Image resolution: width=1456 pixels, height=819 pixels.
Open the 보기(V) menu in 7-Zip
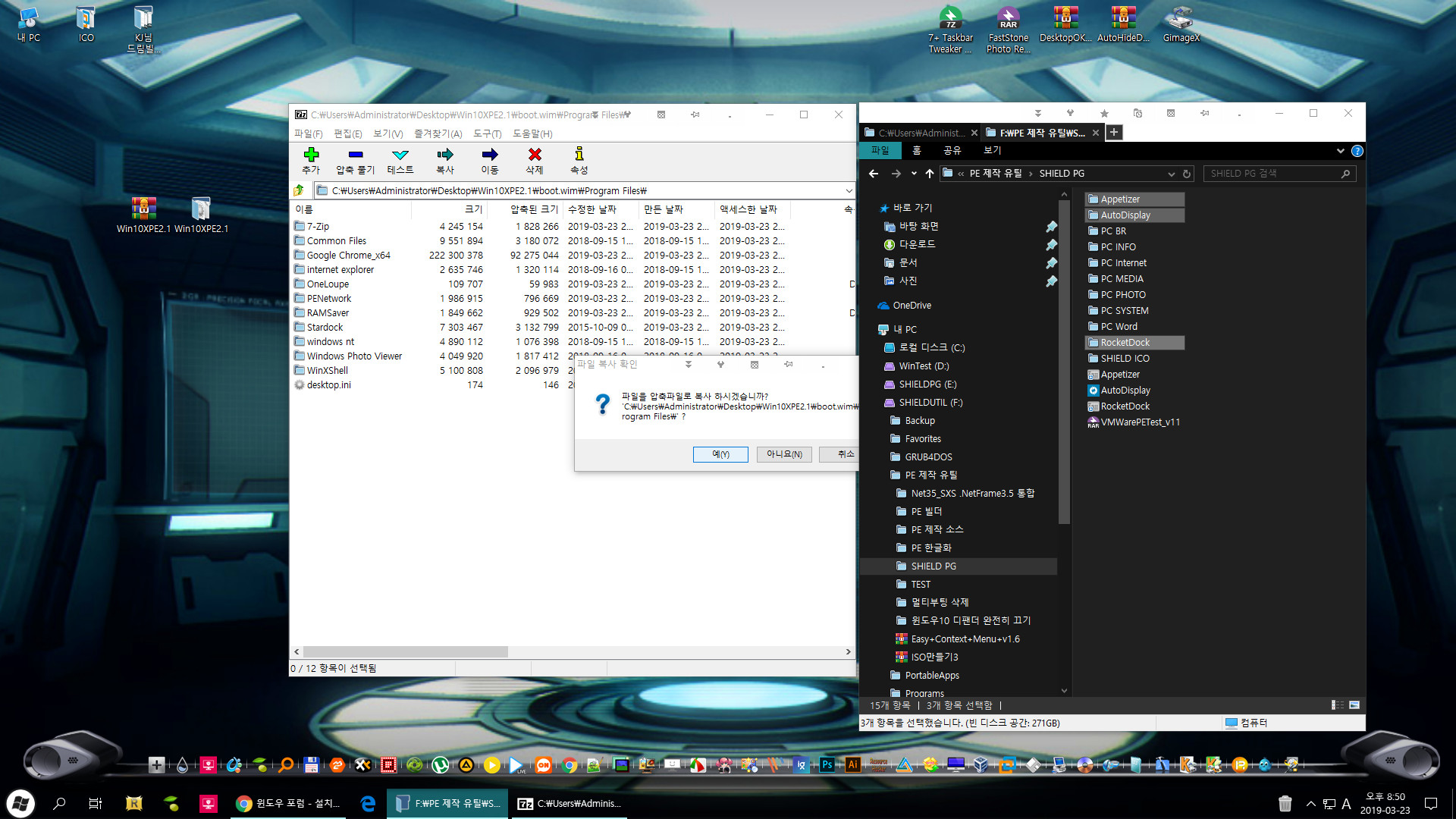click(x=388, y=133)
